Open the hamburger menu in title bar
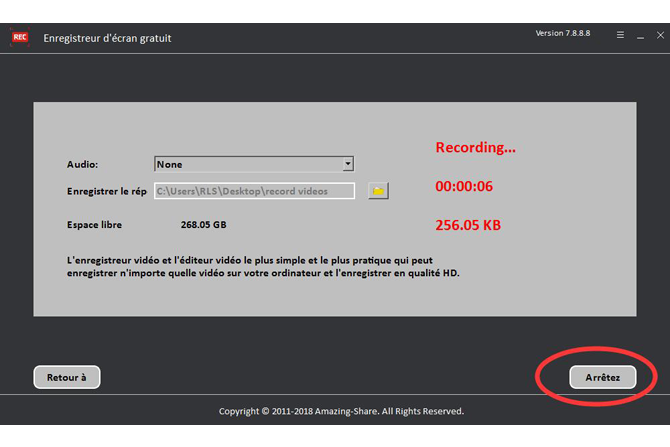 click(x=620, y=36)
